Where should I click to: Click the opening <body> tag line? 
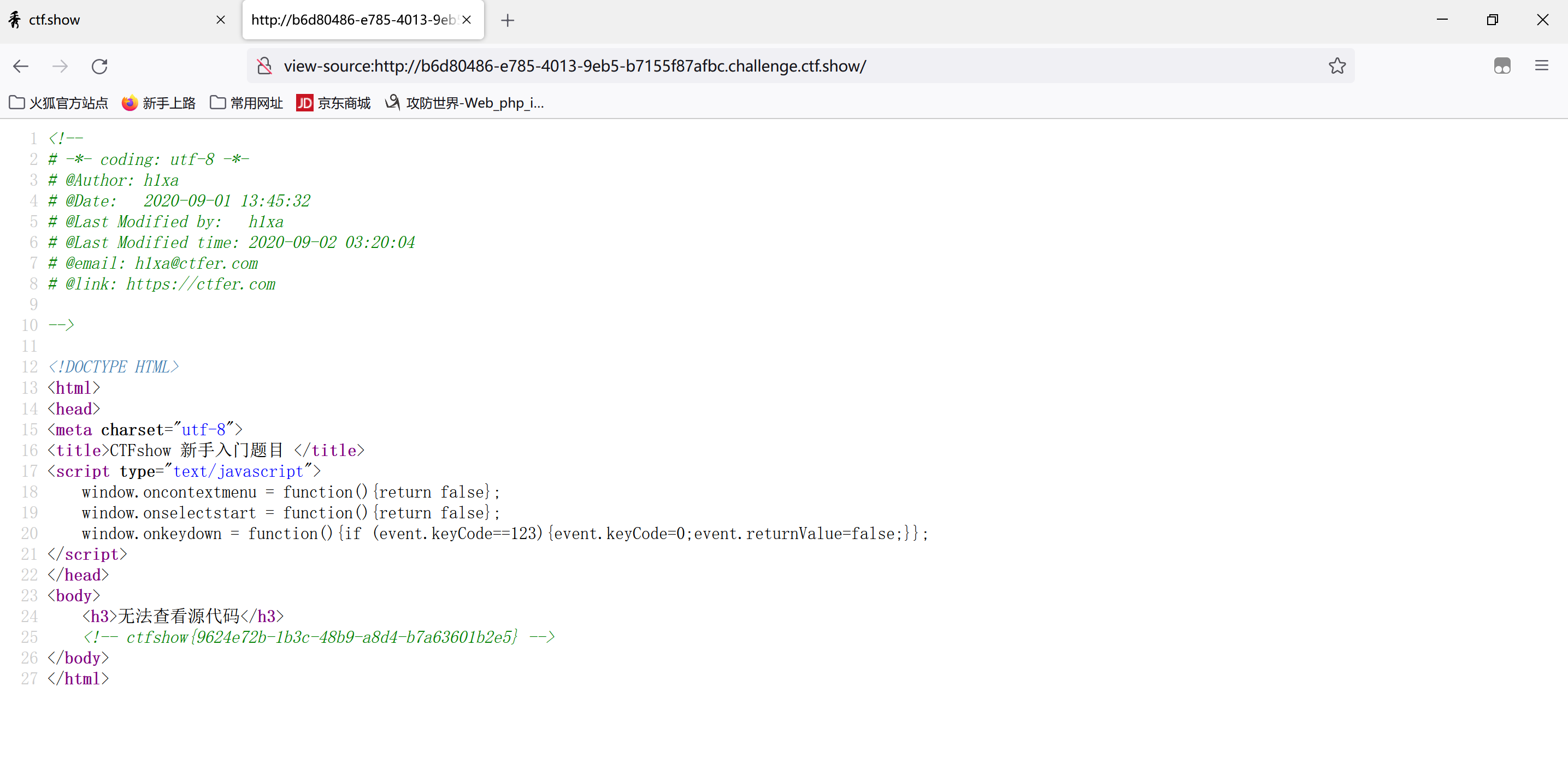click(x=74, y=595)
